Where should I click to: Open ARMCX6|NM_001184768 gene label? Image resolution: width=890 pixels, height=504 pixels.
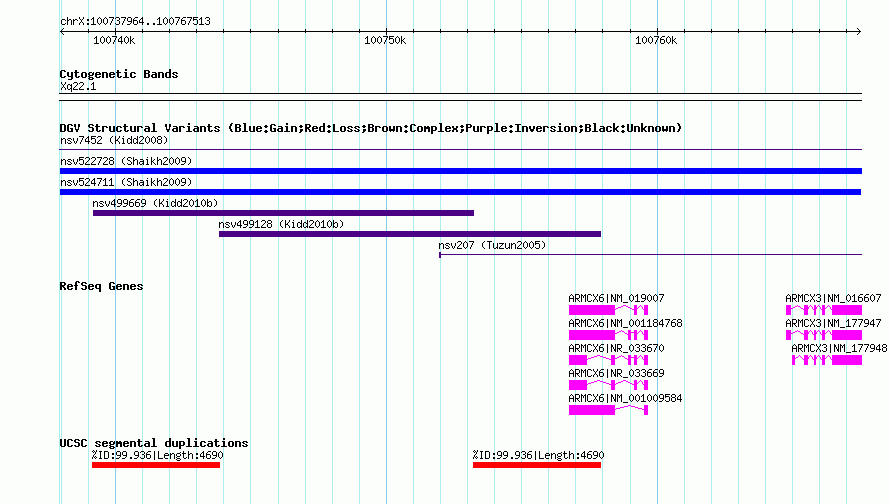pyautogui.click(x=625, y=323)
